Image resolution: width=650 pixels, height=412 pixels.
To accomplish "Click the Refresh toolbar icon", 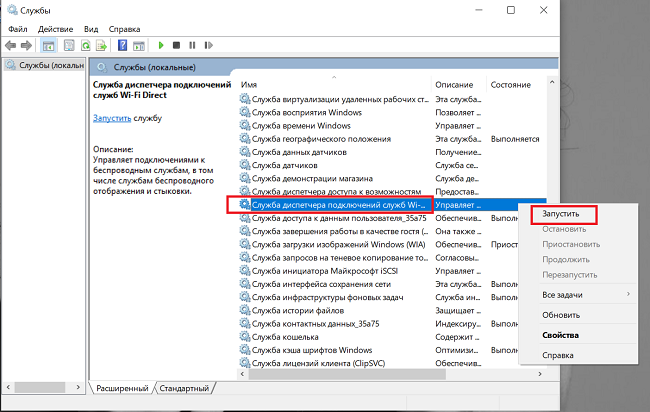I will [x=87, y=45].
